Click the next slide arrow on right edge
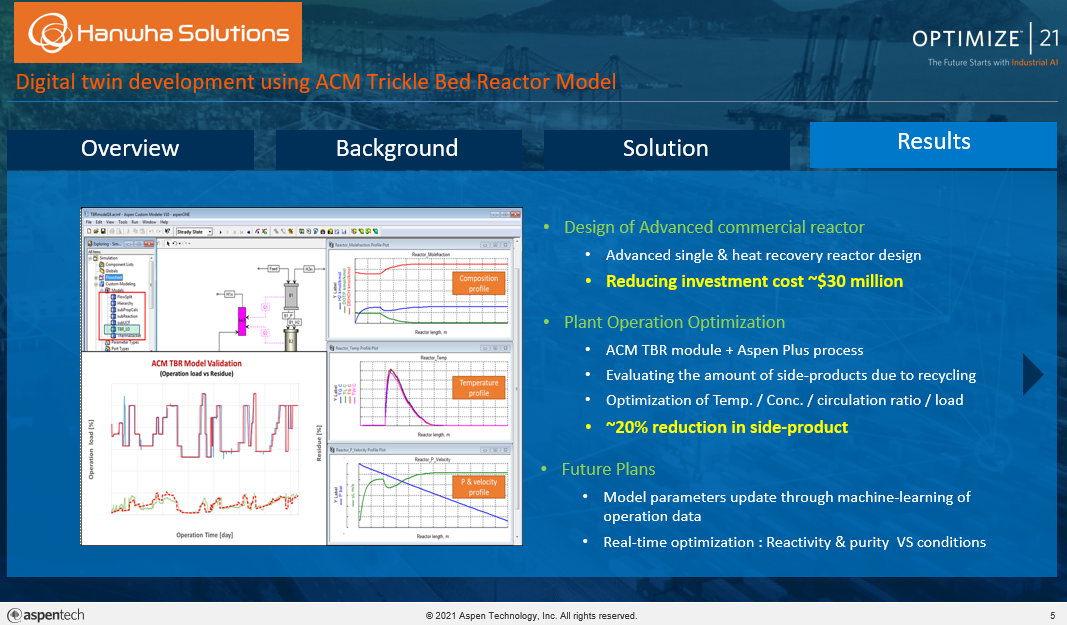The height and width of the screenshot is (625, 1067). tap(1032, 375)
